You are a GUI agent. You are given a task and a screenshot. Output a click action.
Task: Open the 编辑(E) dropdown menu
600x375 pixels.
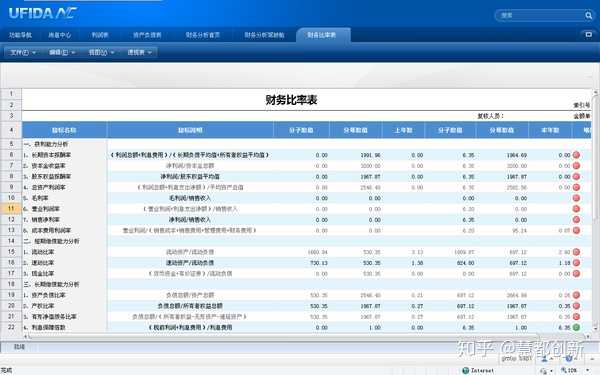(x=62, y=52)
